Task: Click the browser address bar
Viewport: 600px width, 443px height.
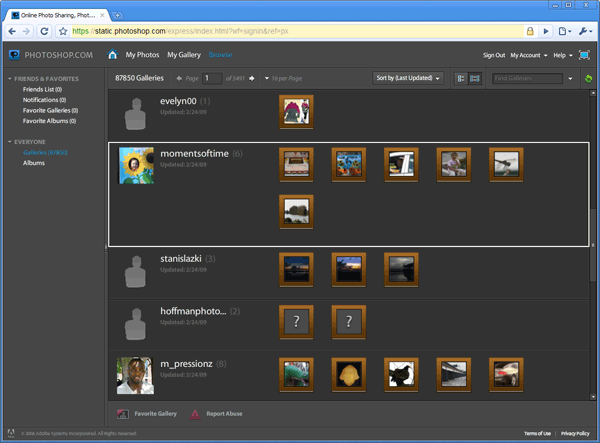Action: pos(297,31)
